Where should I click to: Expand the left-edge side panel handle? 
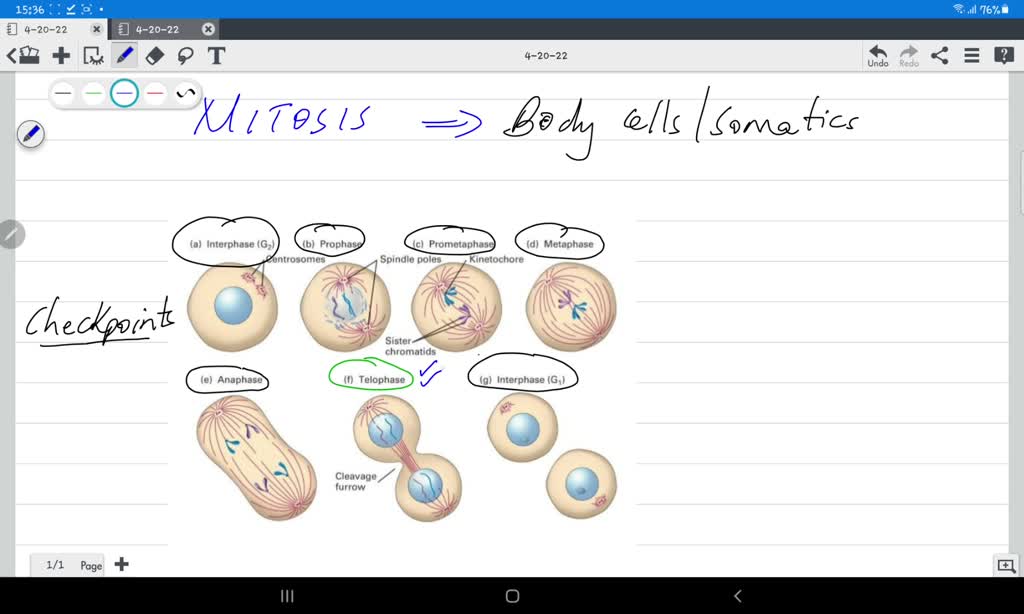(x=10, y=234)
